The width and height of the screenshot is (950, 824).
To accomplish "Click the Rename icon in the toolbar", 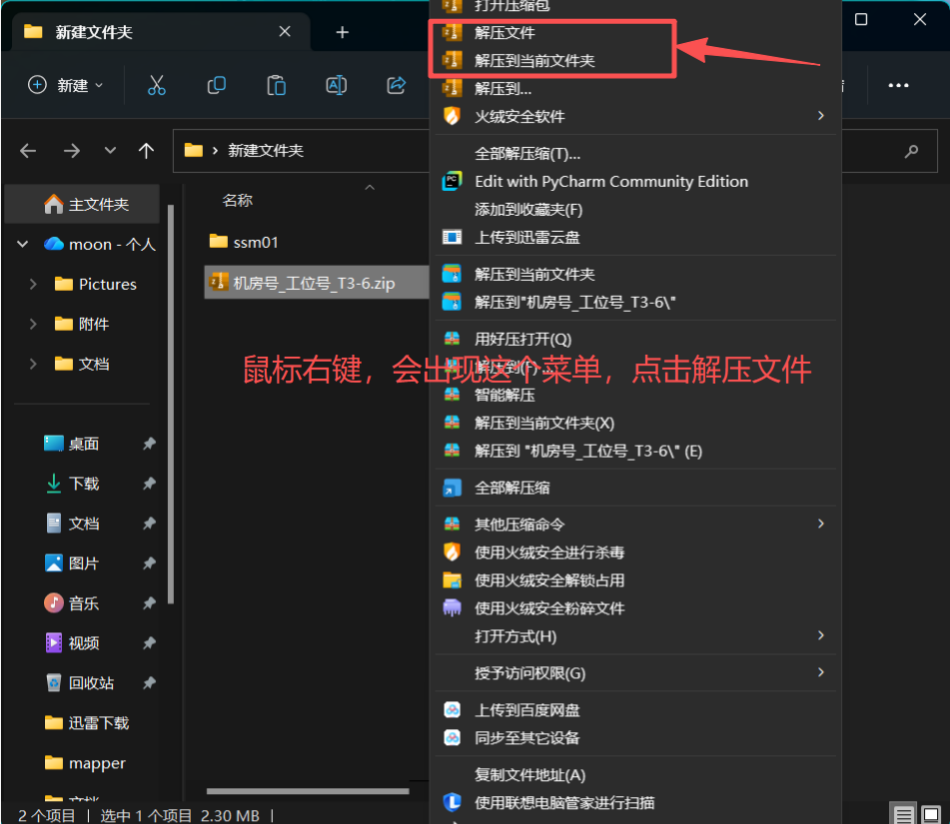I will click(336, 85).
